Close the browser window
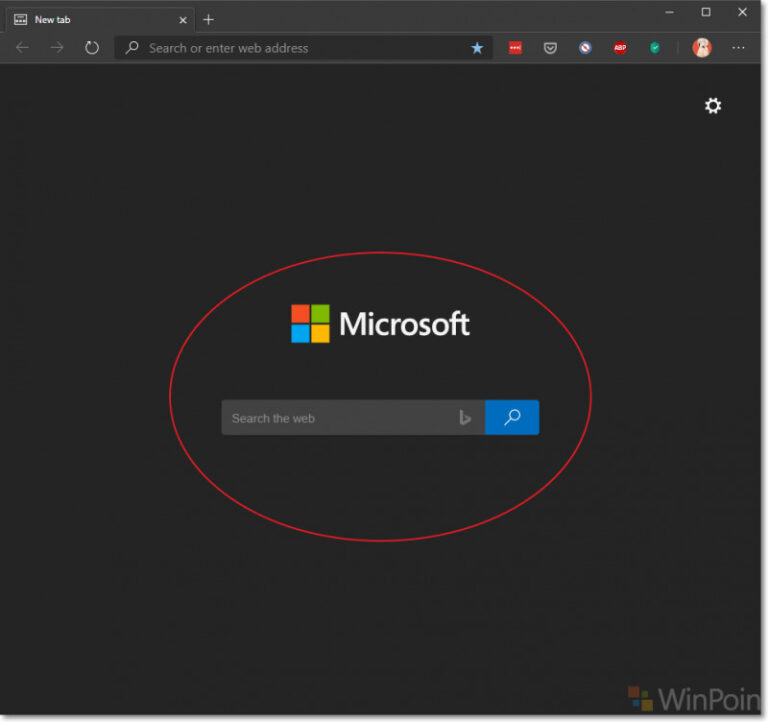Image resolution: width=768 pixels, height=722 pixels. coord(742,12)
